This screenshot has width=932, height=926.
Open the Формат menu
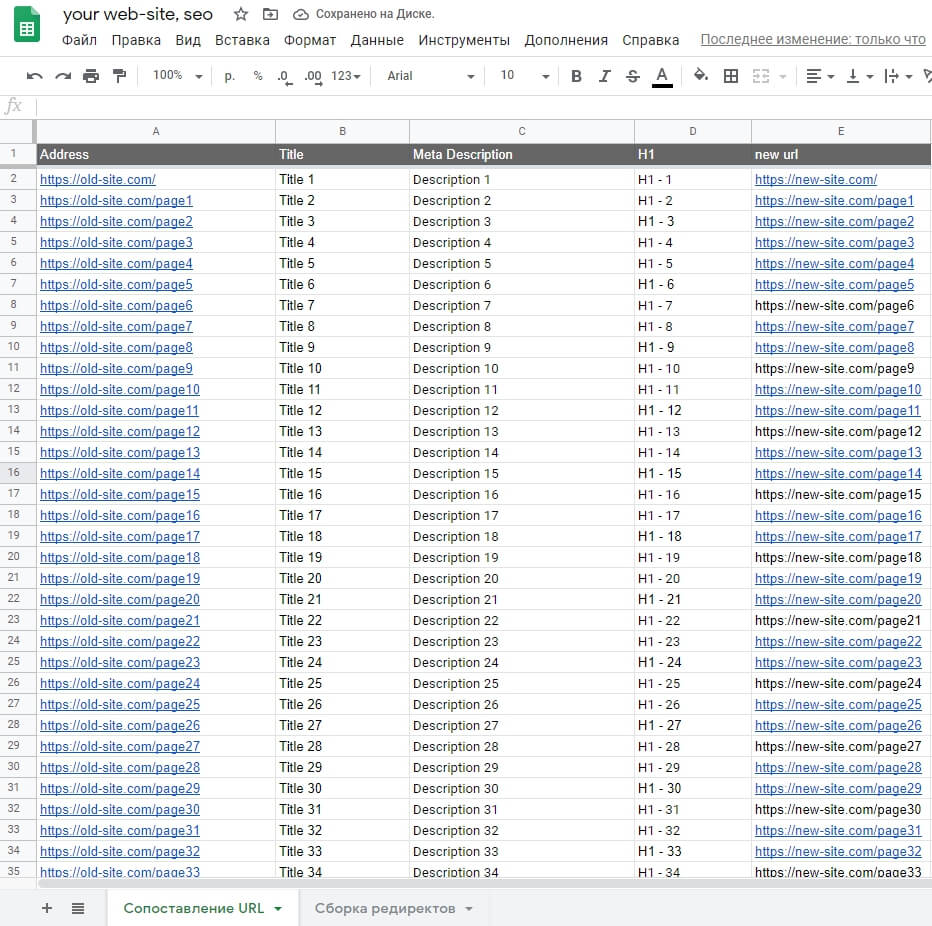coord(310,40)
